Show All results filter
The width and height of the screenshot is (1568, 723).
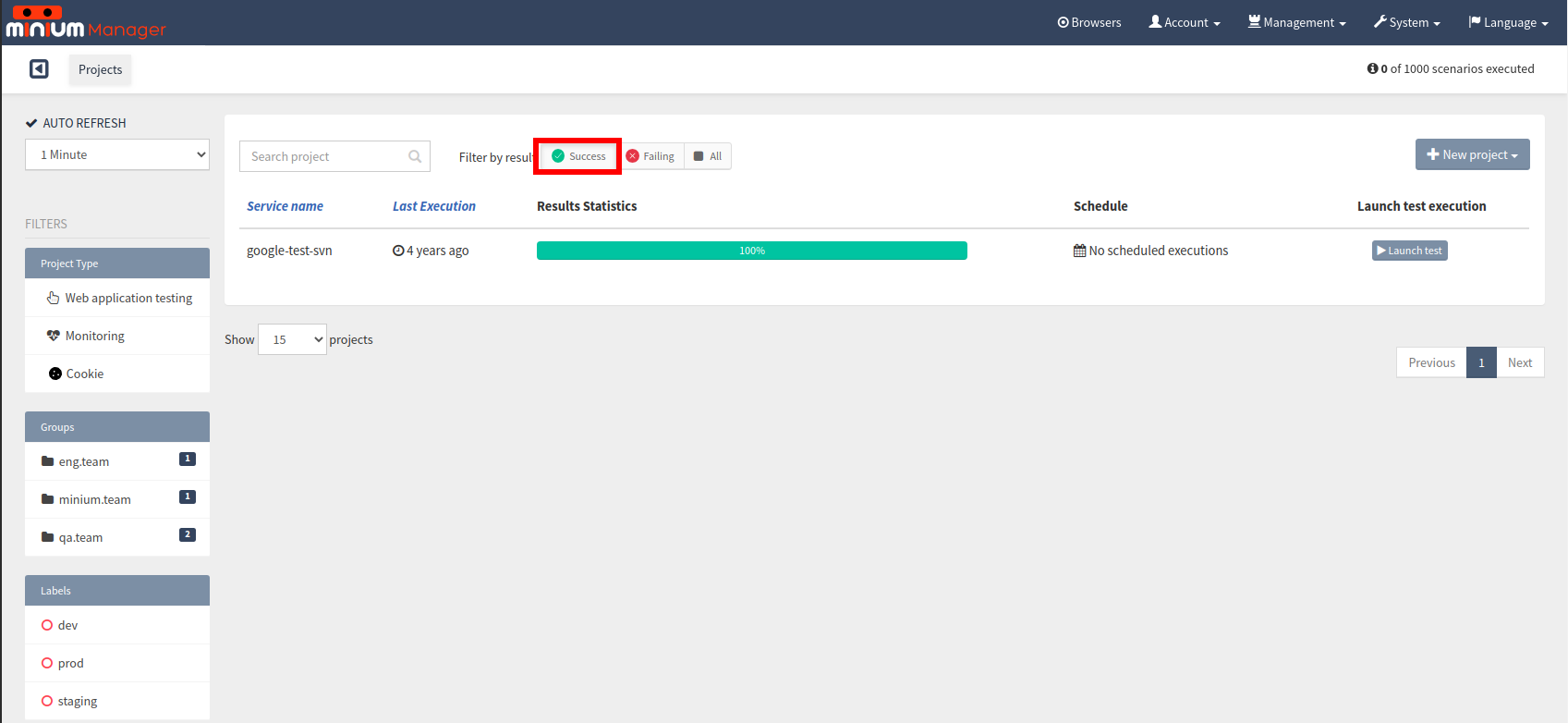pyautogui.click(x=708, y=156)
